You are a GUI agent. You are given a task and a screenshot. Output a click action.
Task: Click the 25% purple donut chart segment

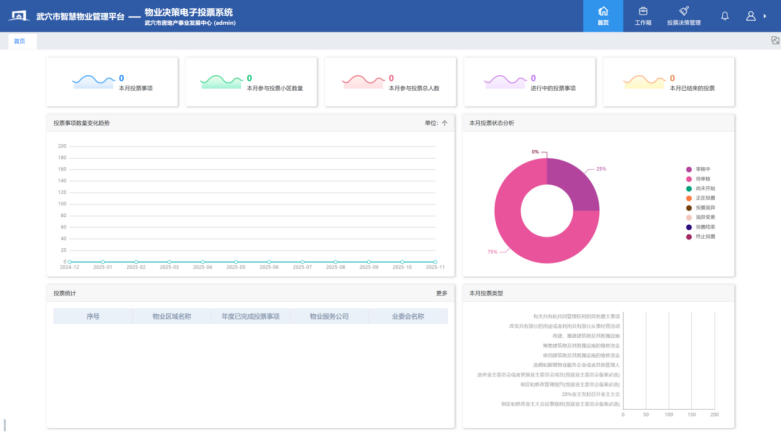(568, 180)
